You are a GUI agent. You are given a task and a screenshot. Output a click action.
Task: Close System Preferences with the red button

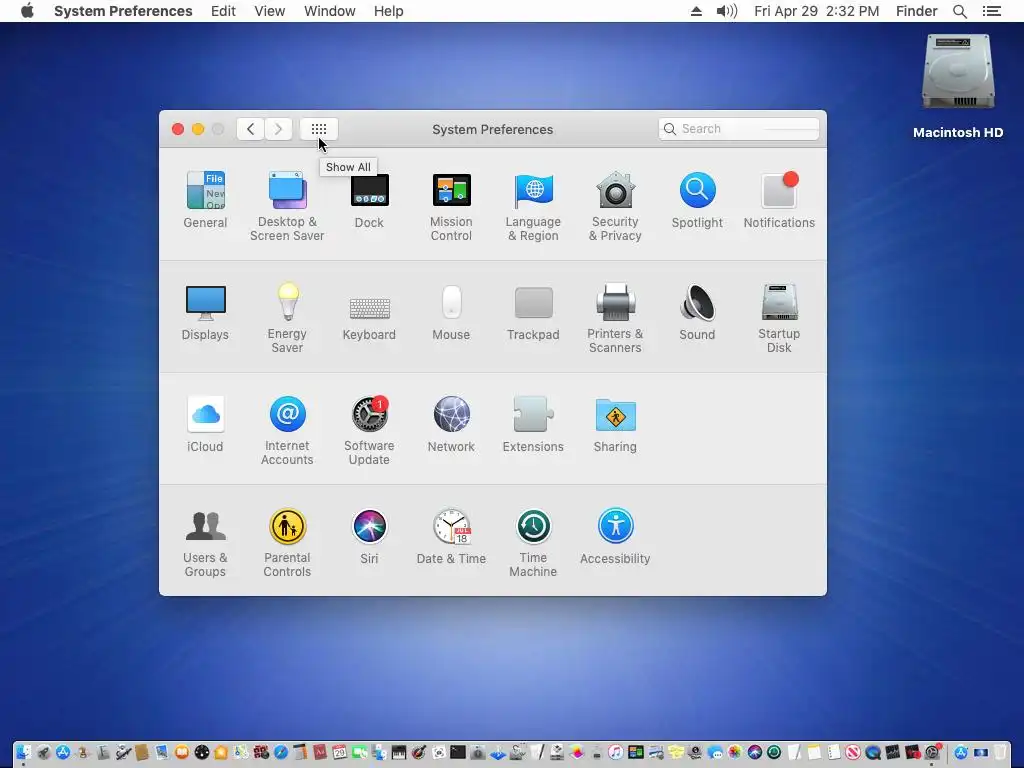(178, 129)
